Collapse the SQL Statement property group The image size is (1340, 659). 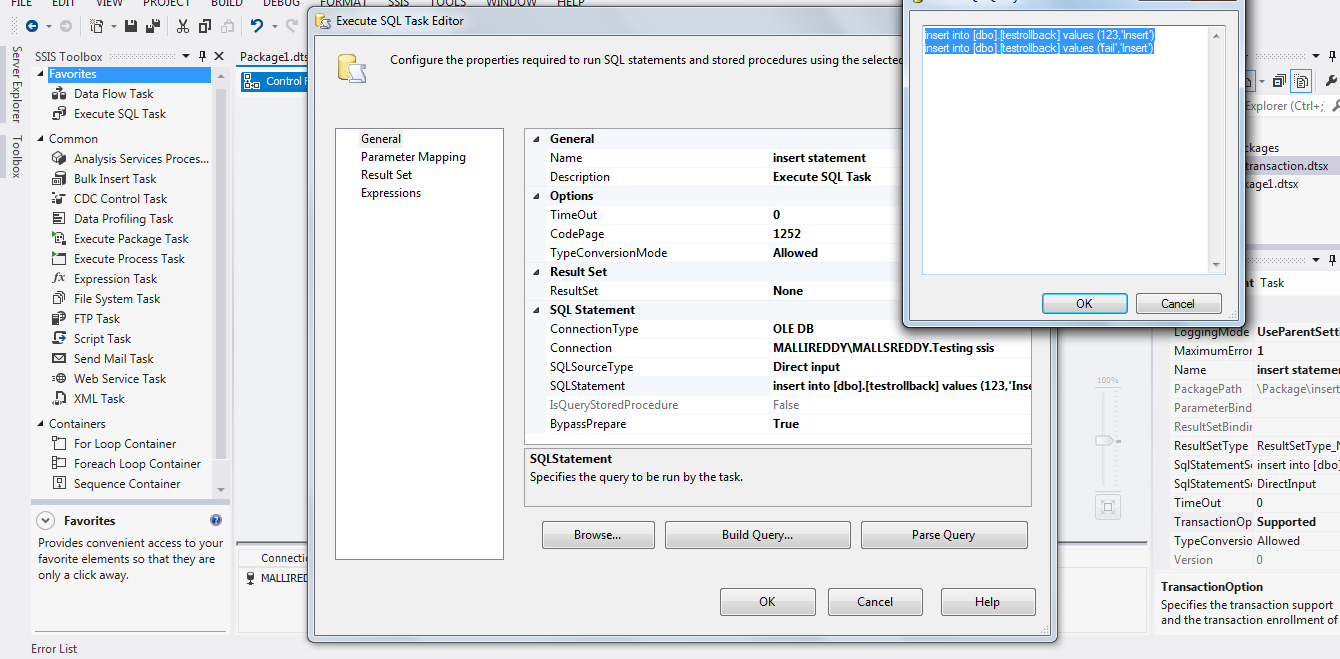coord(536,309)
